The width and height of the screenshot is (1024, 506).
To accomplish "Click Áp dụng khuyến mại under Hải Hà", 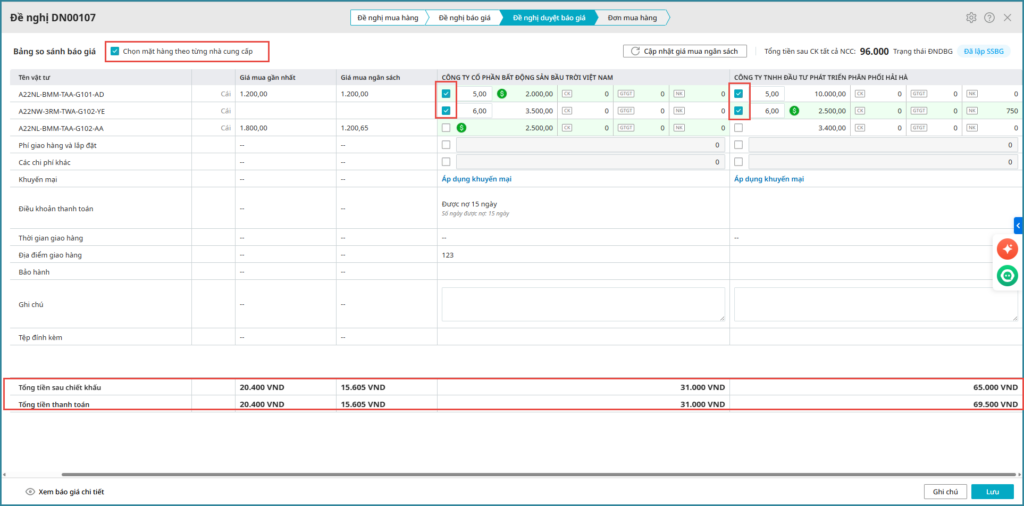I will [x=768, y=179].
